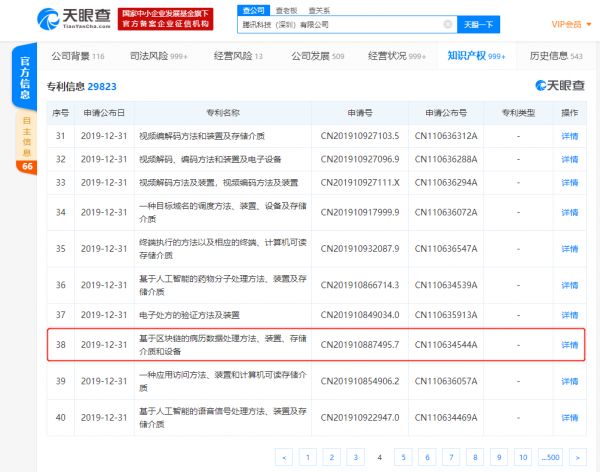This screenshot has width=600, height=472.
Task: Select the 查公司 search tab
Action: tap(253, 8)
